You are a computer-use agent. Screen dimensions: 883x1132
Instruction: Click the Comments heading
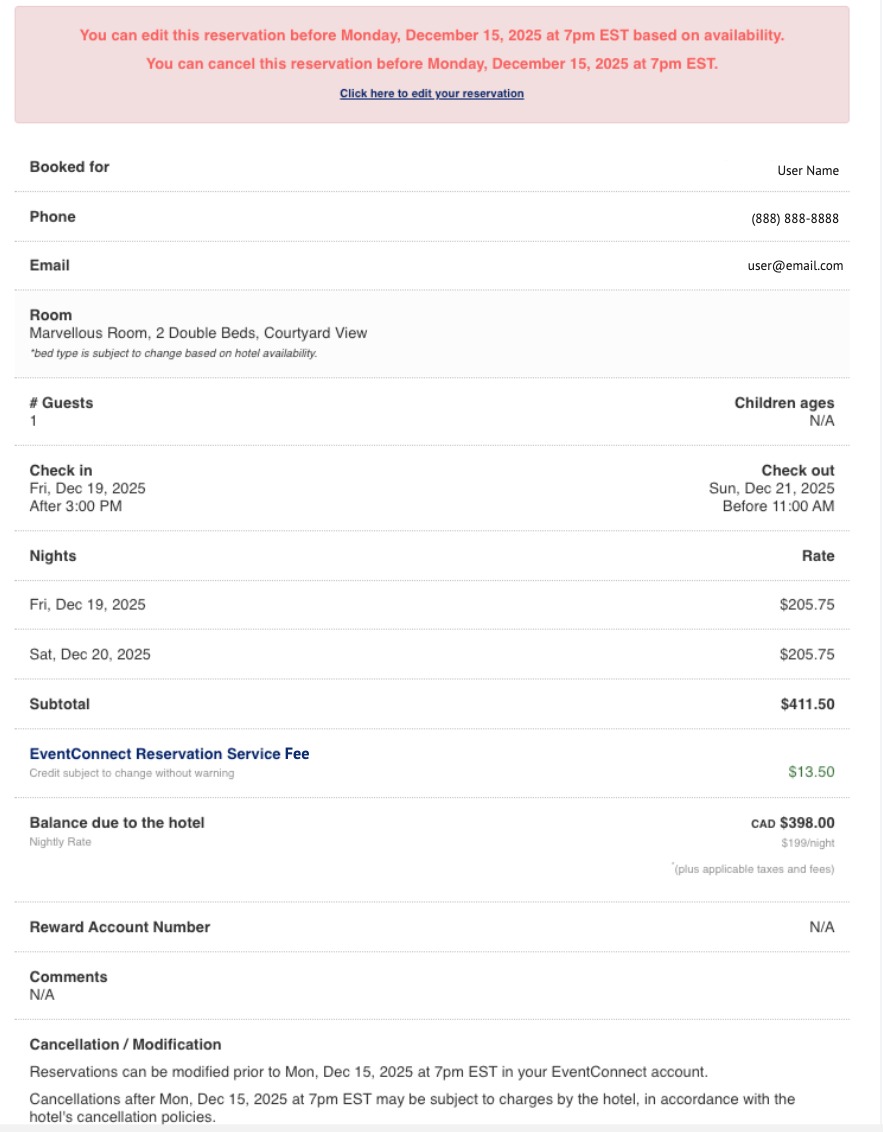(x=68, y=977)
